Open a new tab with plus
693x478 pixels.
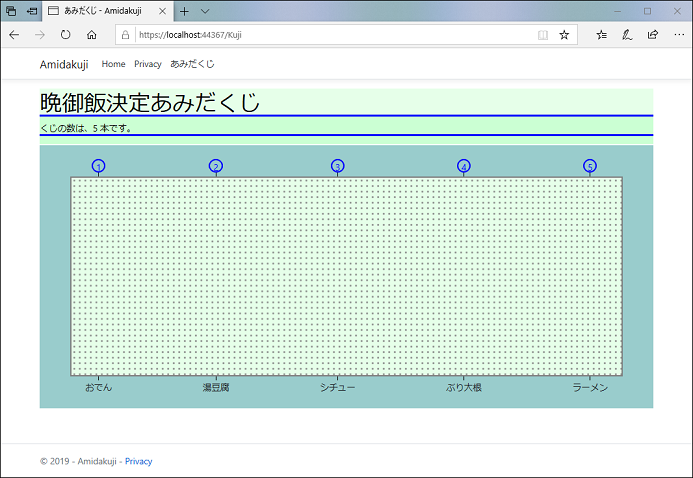pyautogui.click(x=184, y=11)
